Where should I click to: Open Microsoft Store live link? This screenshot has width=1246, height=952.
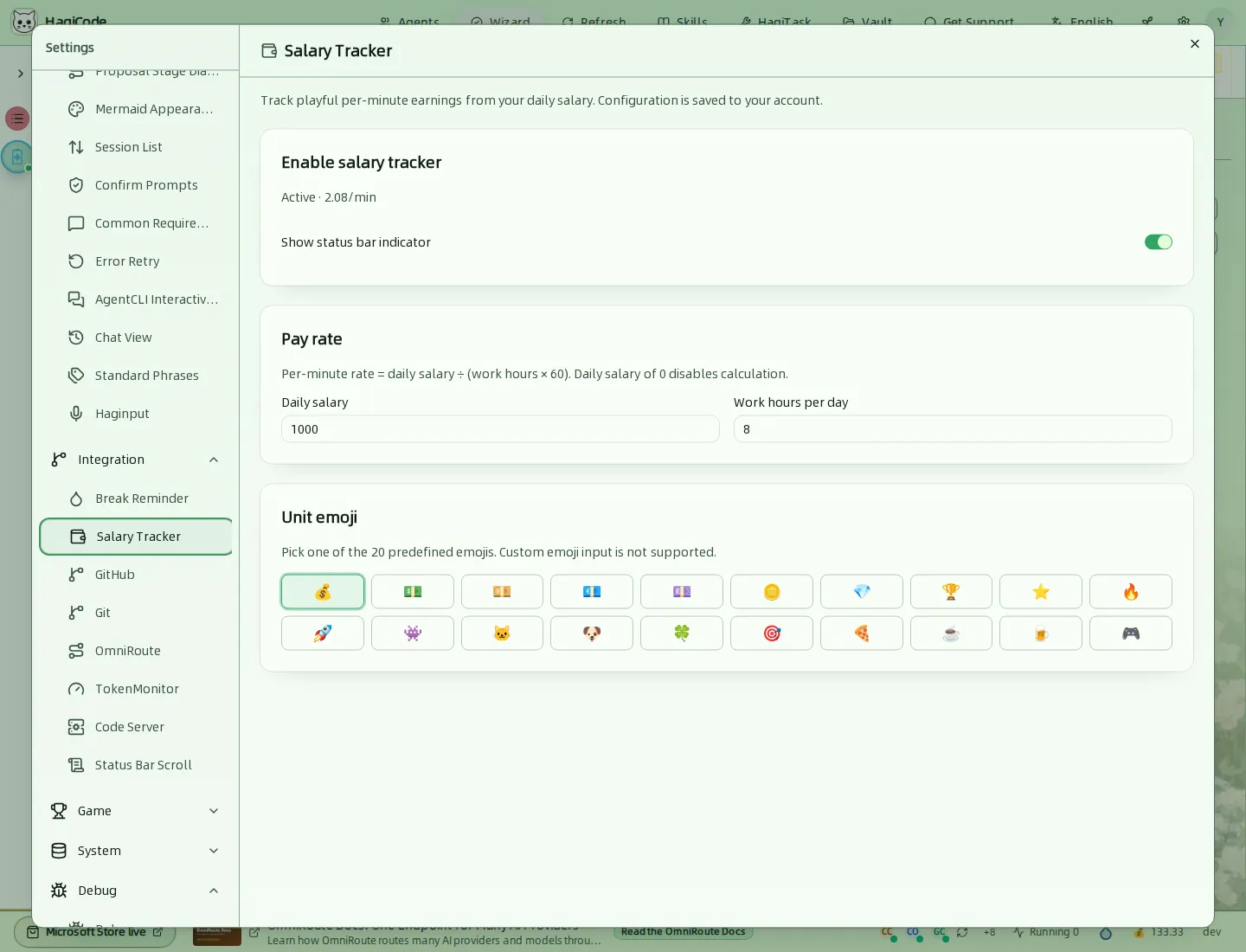pos(95,932)
